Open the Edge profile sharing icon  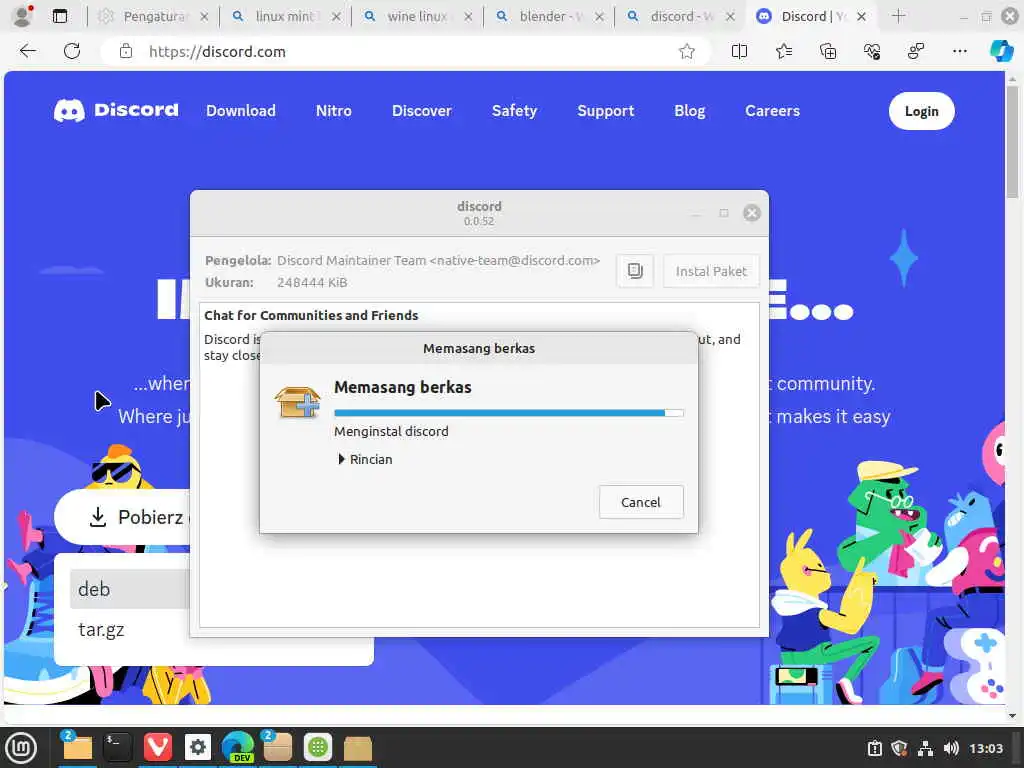(x=916, y=52)
